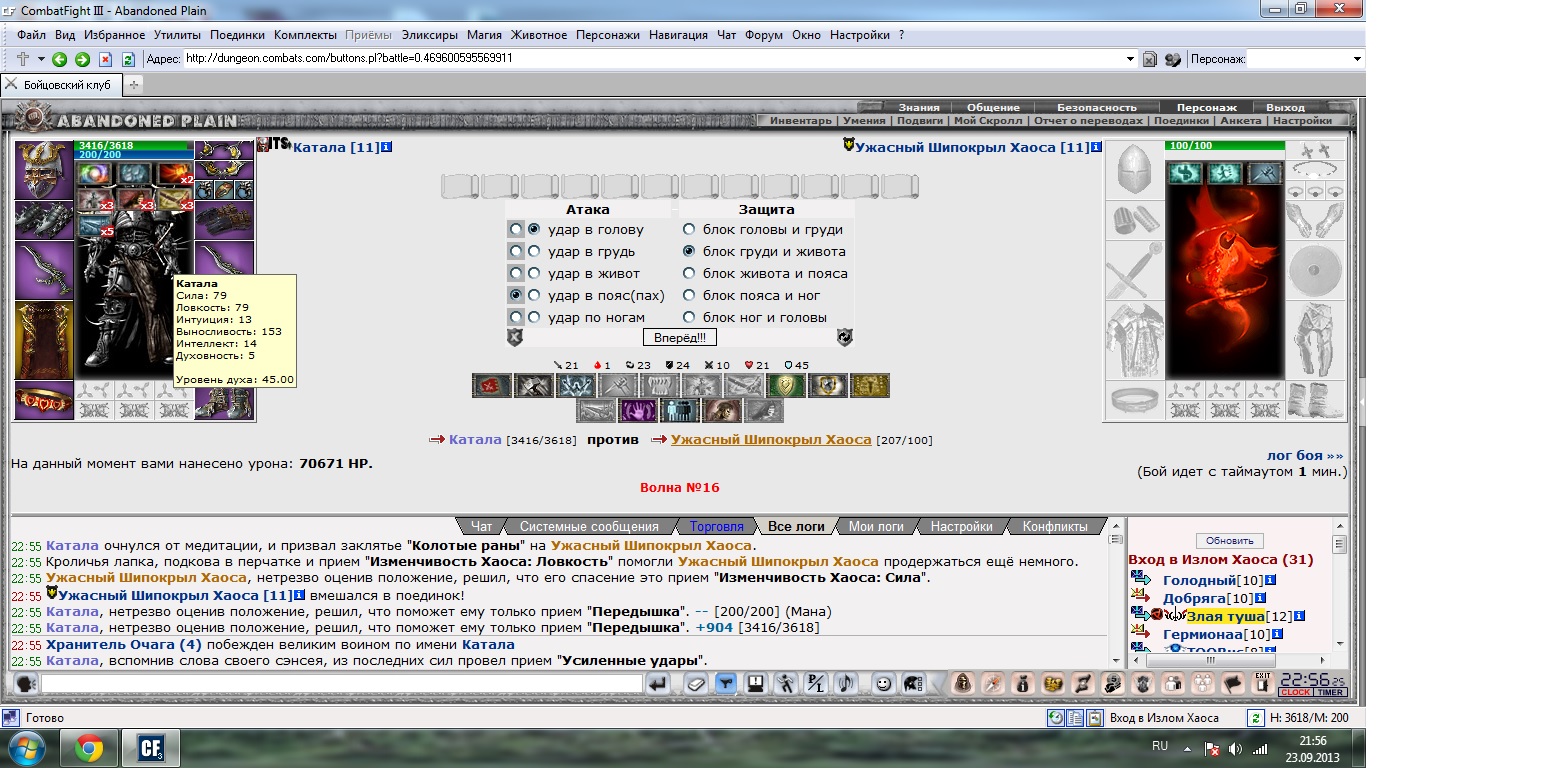1554x782 pixels.
Task: Click player name Гермионаа in the list
Action: tap(1202, 634)
